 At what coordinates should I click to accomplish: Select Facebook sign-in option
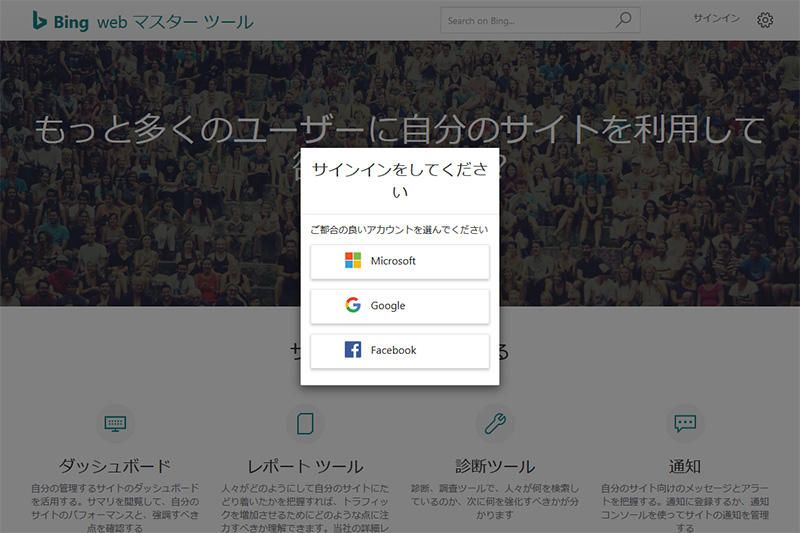coord(400,351)
